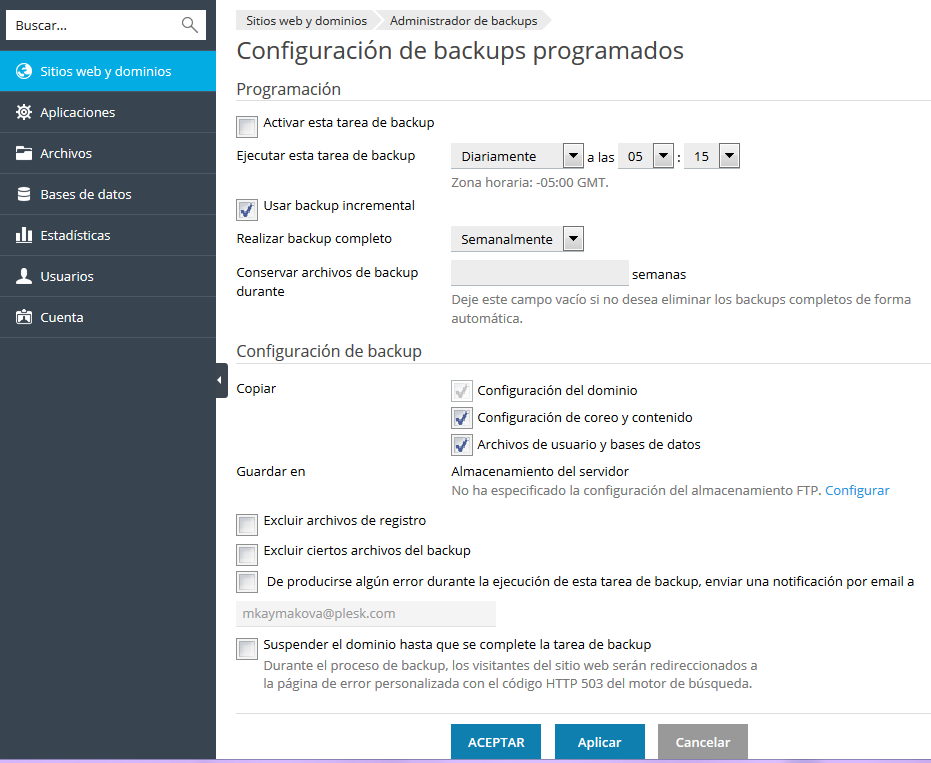Open Sitios web y dominios breadcrumb
The height and width of the screenshot is (763, 931).
tap(306, 21)
